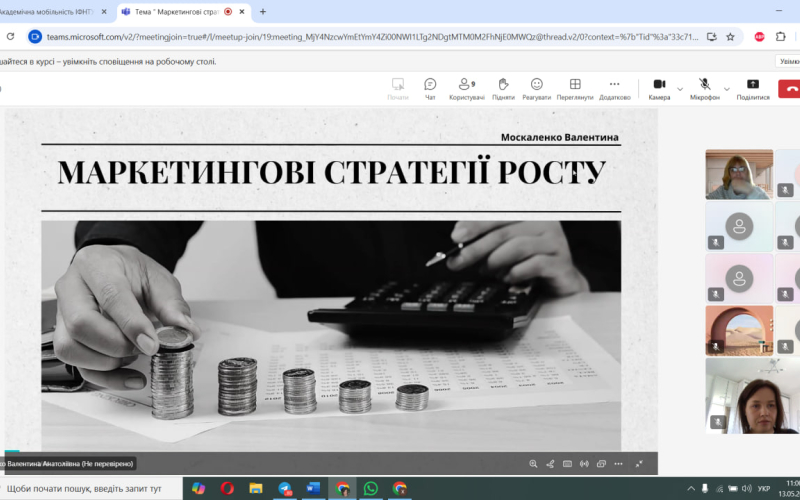Open the Реагувати reactions menu
Viewport: 800px width, 500px height.
pyautogui.click(x=536, y=88)
